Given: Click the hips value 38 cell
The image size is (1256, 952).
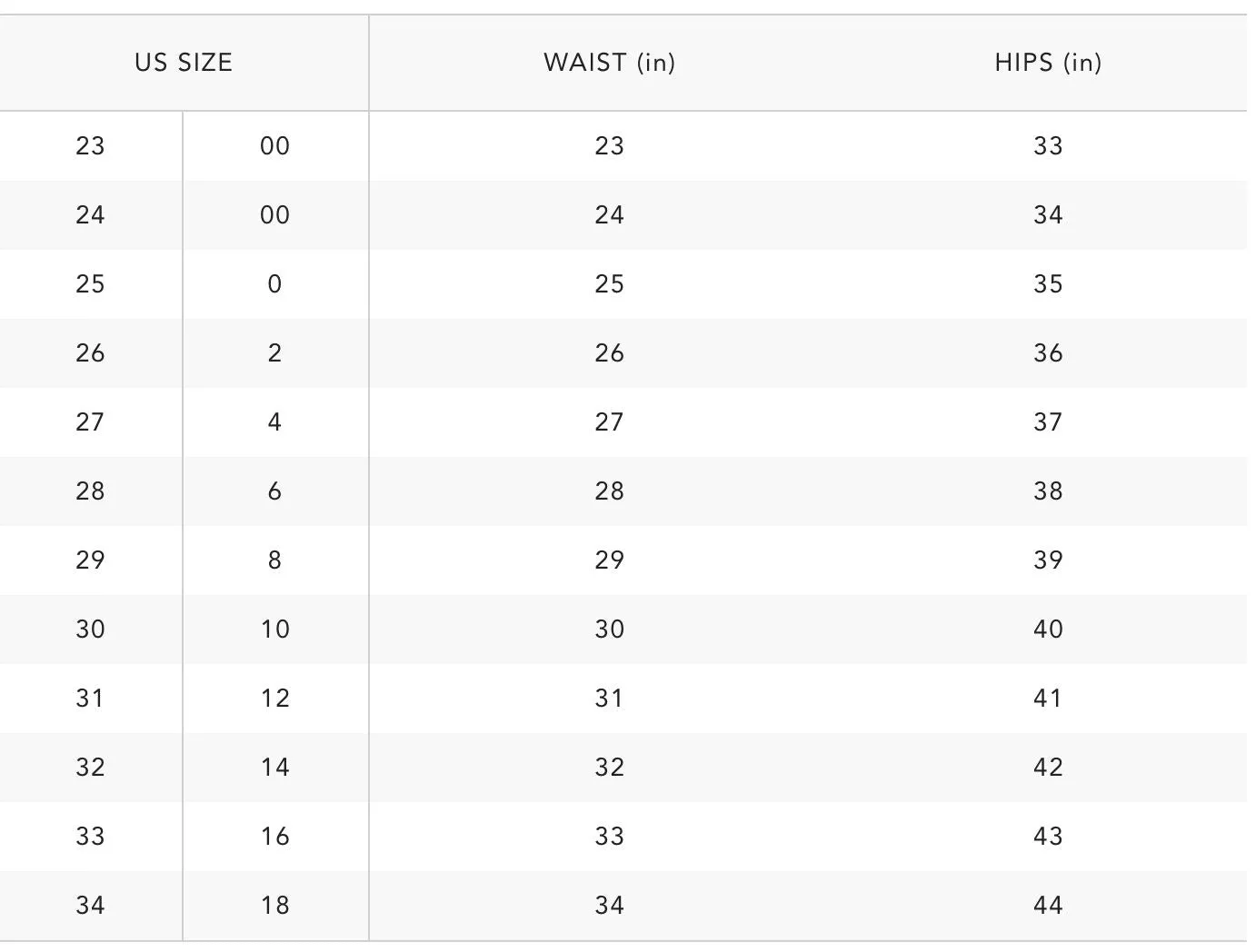Looking at the screenshot, I should tap(1048, 491).
